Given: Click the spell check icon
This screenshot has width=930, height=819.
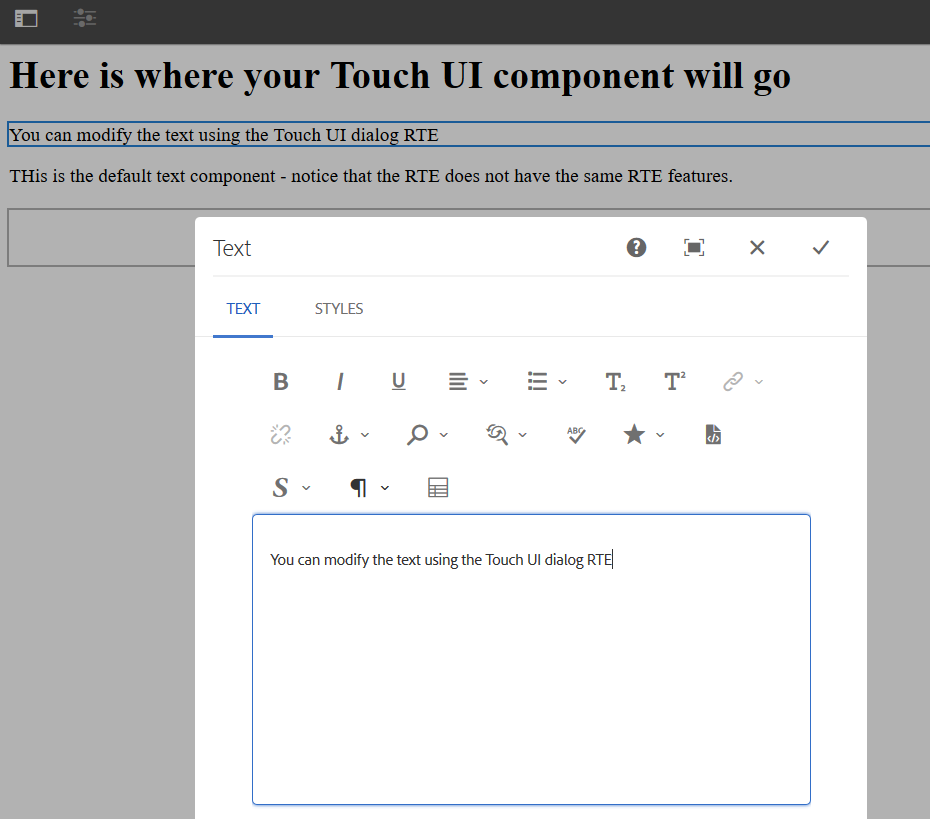Looking at the screenshot, I should [x=576, y=435].
